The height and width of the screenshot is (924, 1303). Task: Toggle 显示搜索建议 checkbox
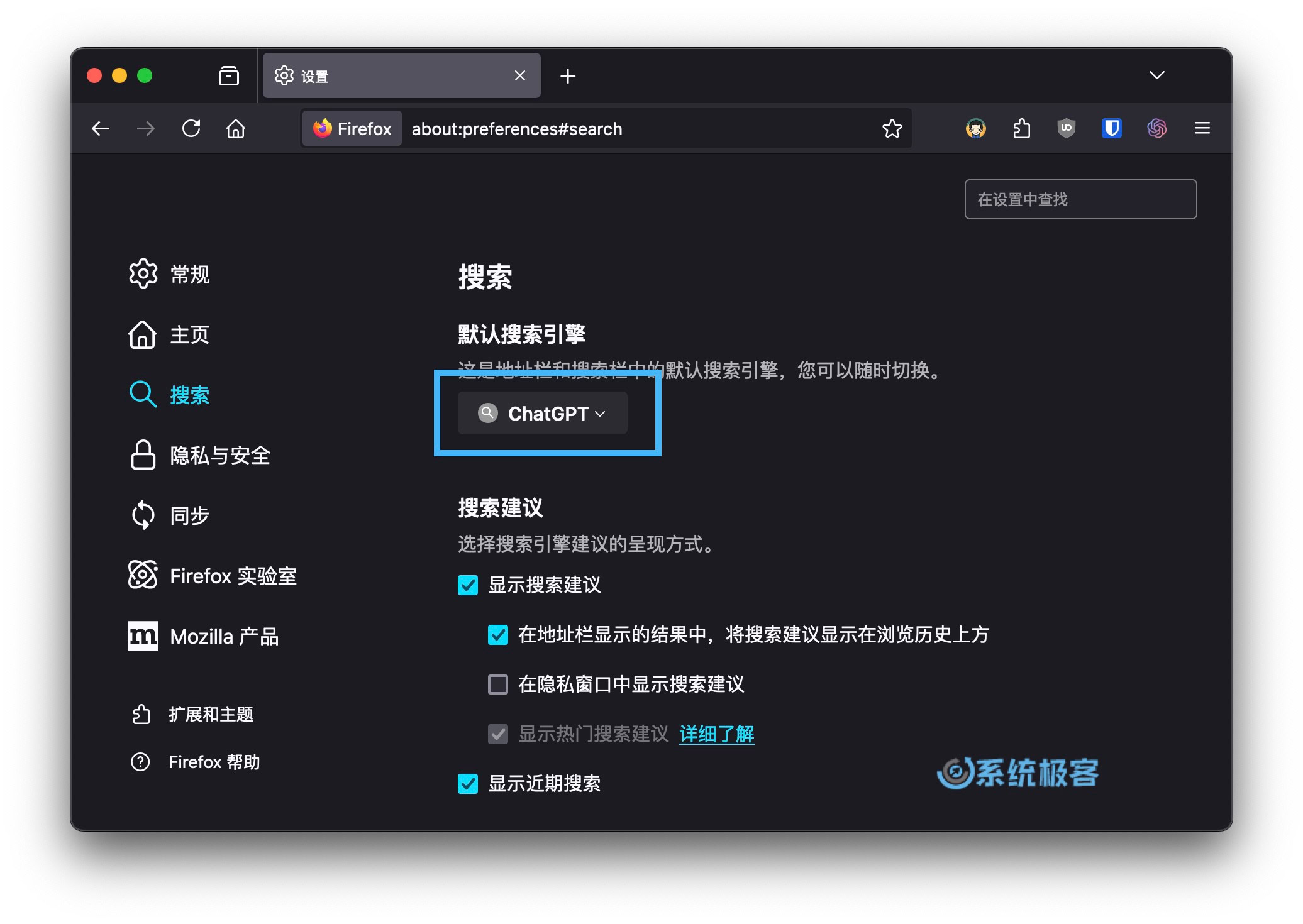(468, 585)
